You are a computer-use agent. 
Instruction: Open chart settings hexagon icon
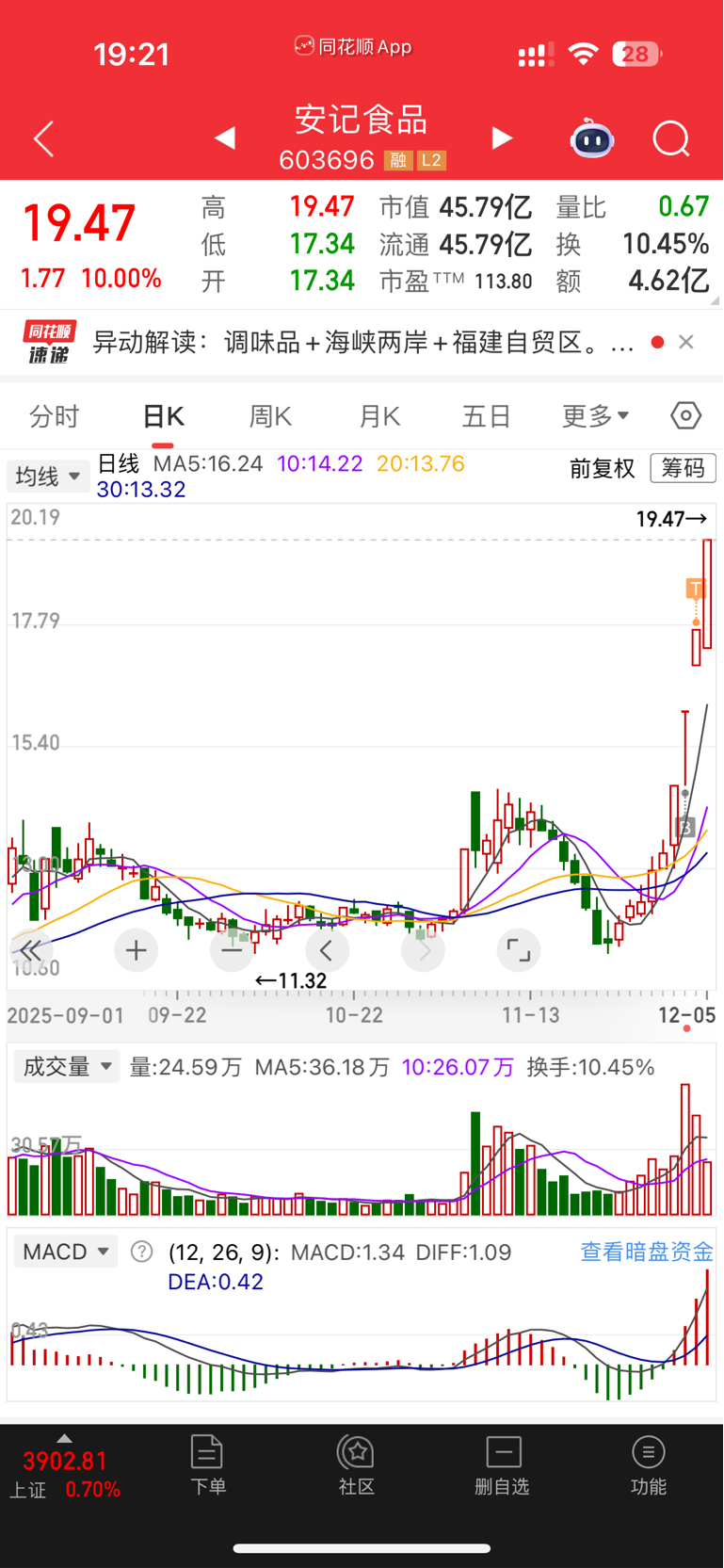(x=686, y=415)
